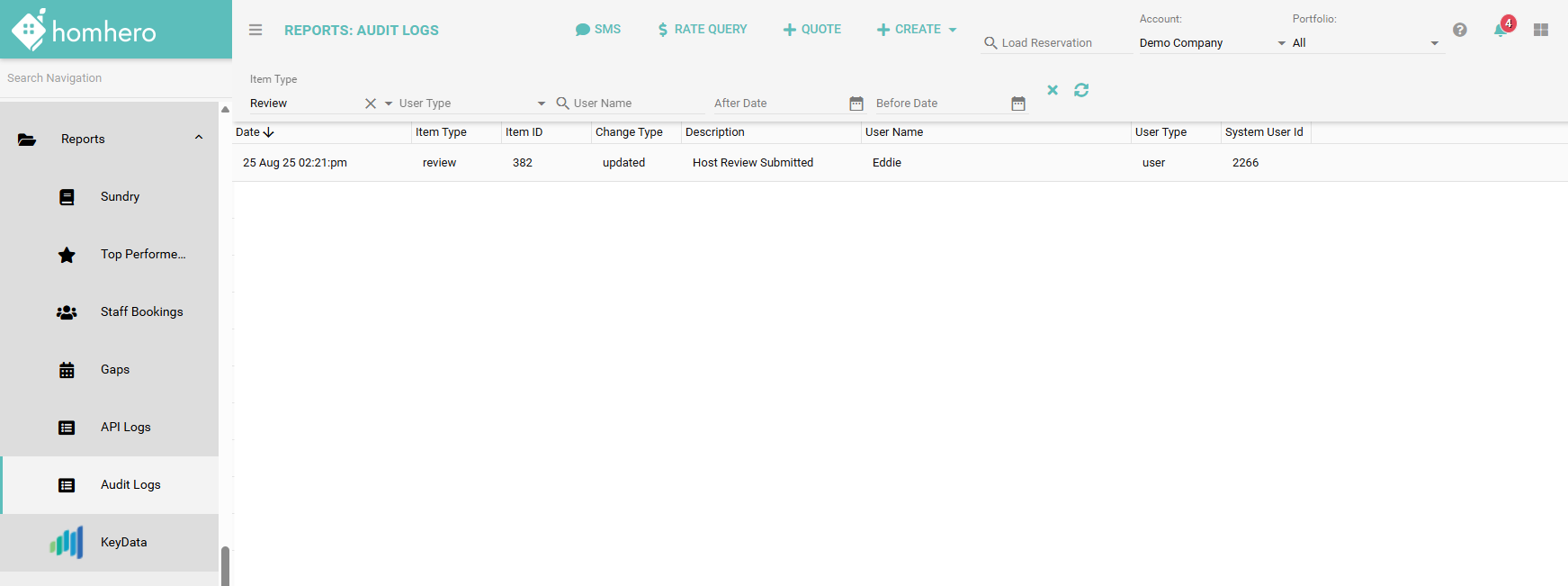
Task: Open API Logs in sidebar
Action: click(125, 428)
